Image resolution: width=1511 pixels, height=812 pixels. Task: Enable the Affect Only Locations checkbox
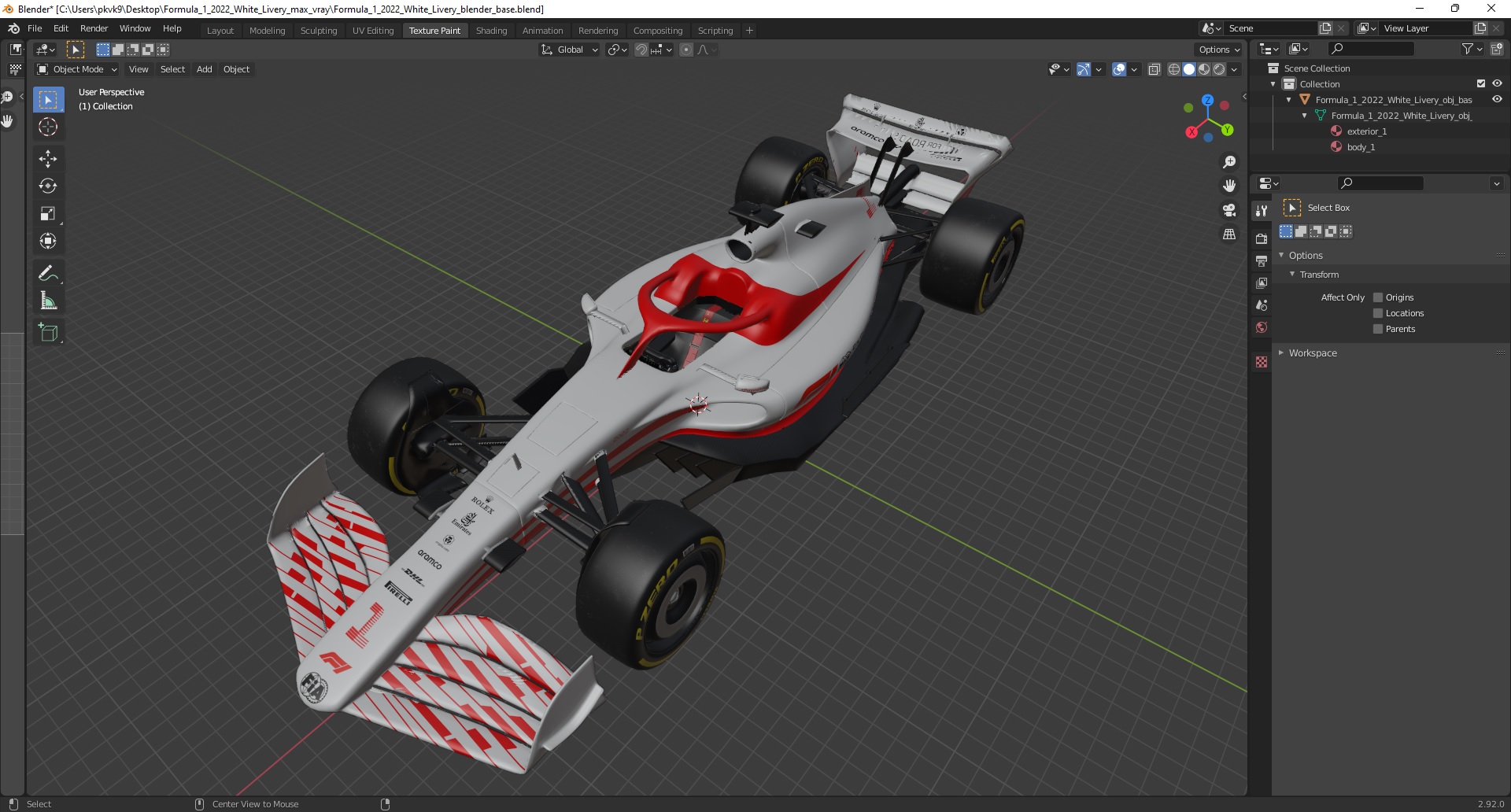pyautogui.click(x=1378, y=313)
